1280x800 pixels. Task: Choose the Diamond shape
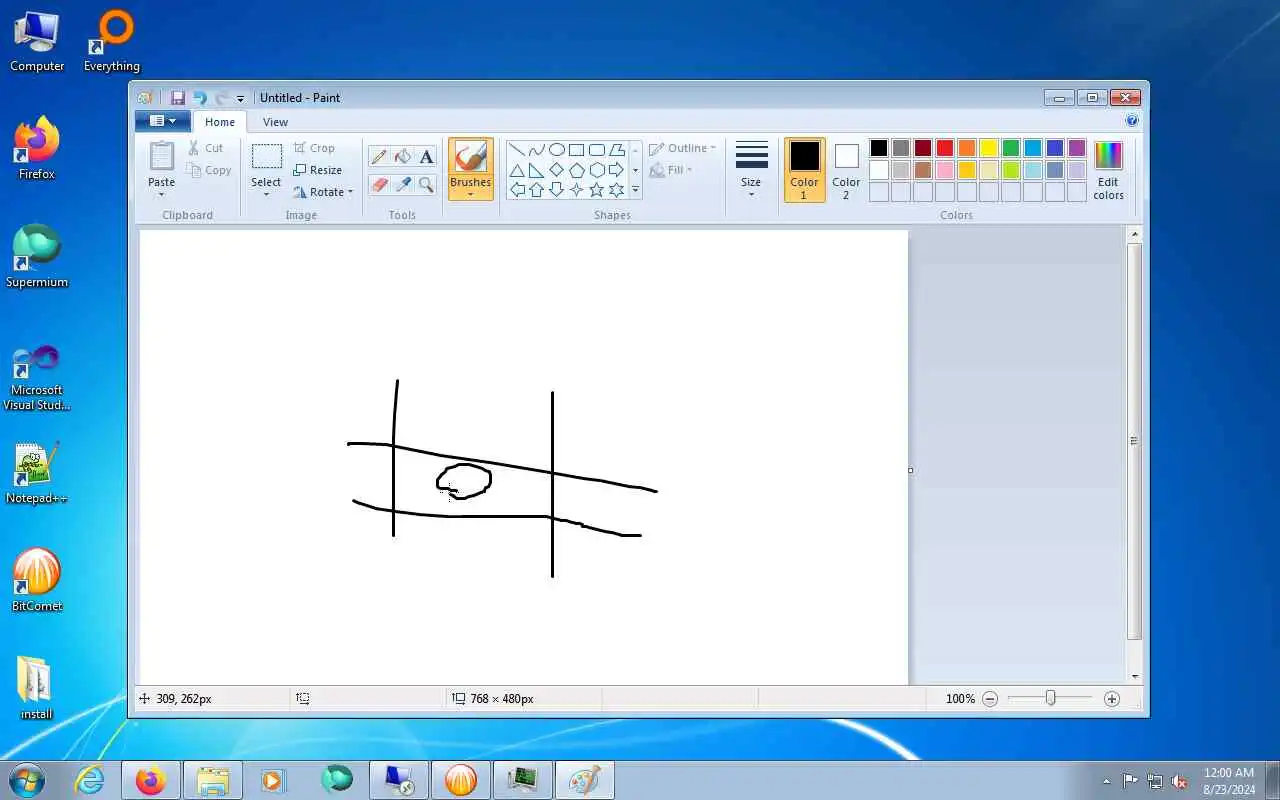tap(557, 170)
